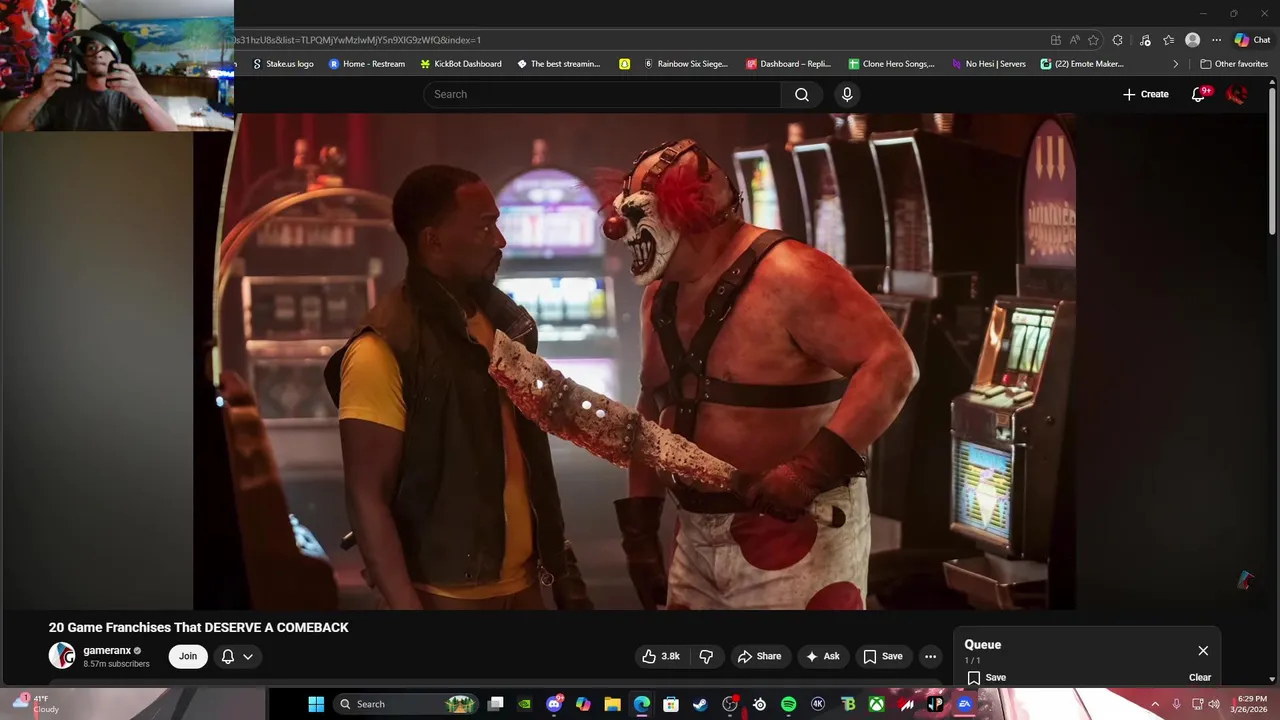The image size is (1280, 720).
Task: Open the media control music-note icon
Action: (x=1145, y=40)
